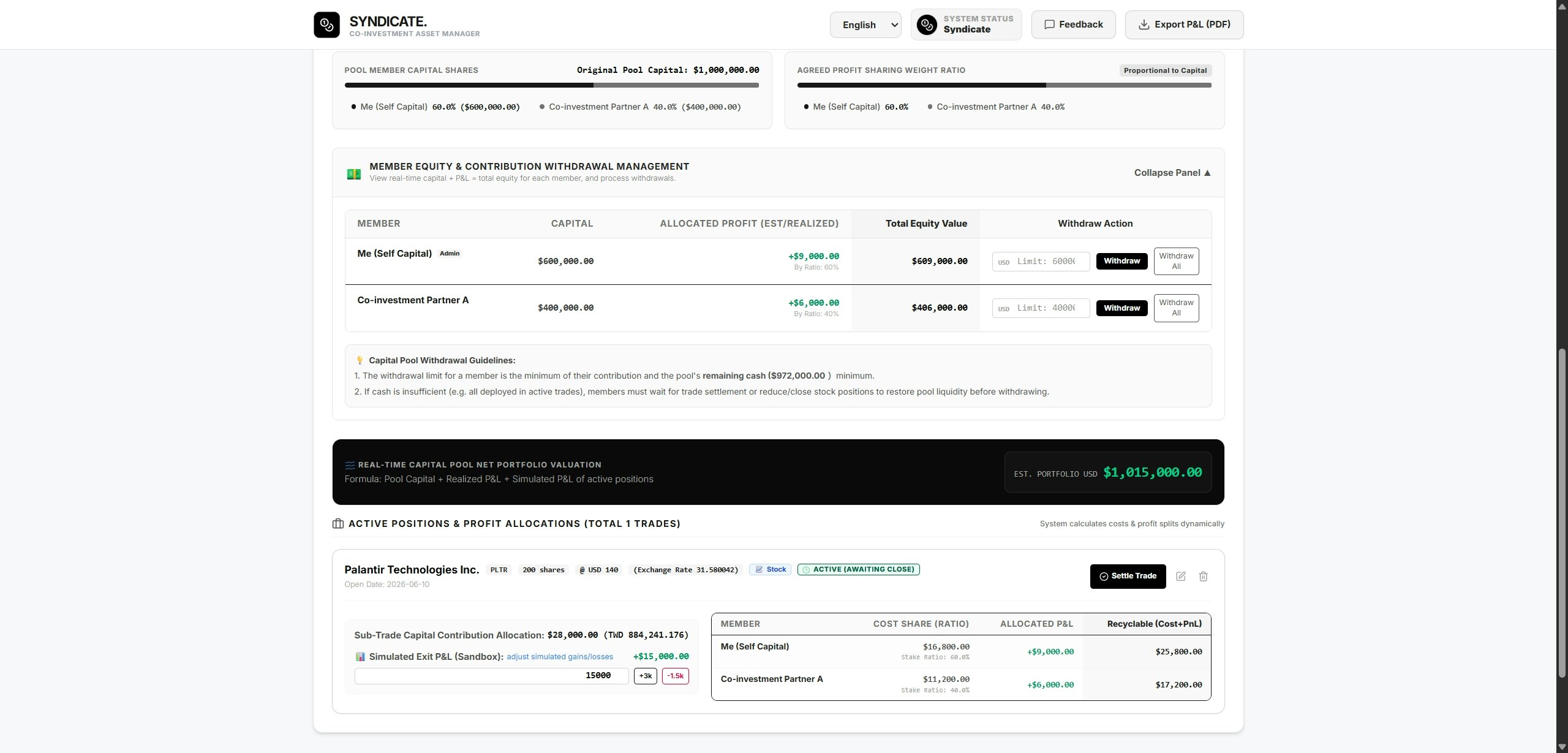Click Withdraw button for Co-investment Partner A
This screenshot has width=1568, height=753.
(1121, 308)
